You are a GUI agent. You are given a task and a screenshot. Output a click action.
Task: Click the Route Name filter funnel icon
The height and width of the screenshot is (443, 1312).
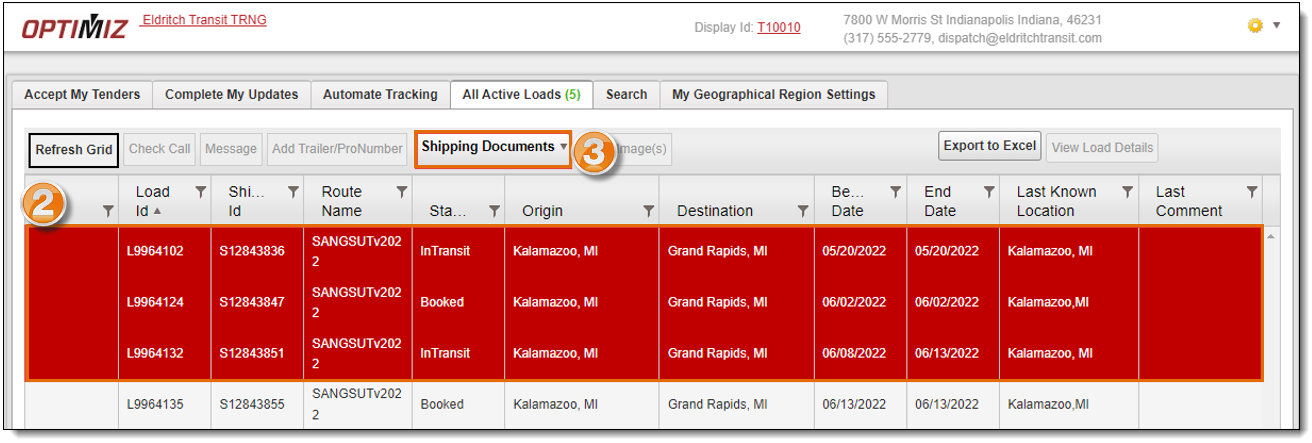coord(401,192)
